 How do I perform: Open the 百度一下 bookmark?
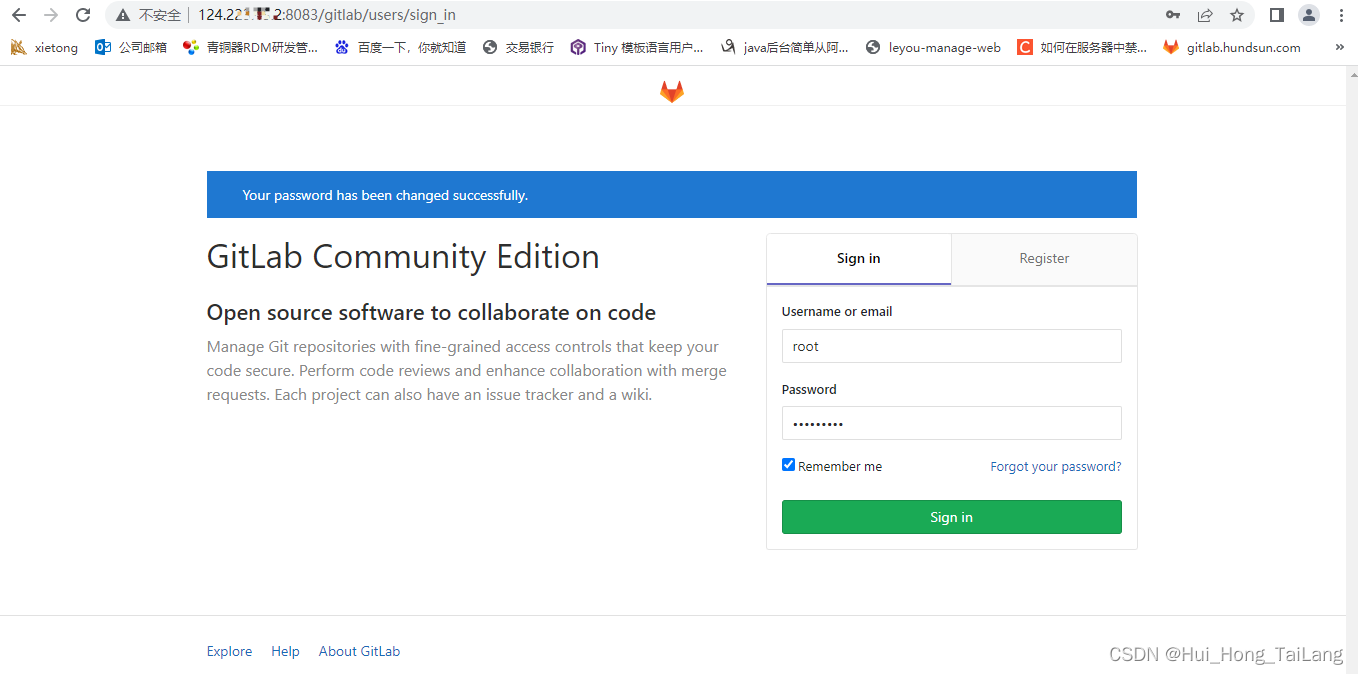[400, 47]
